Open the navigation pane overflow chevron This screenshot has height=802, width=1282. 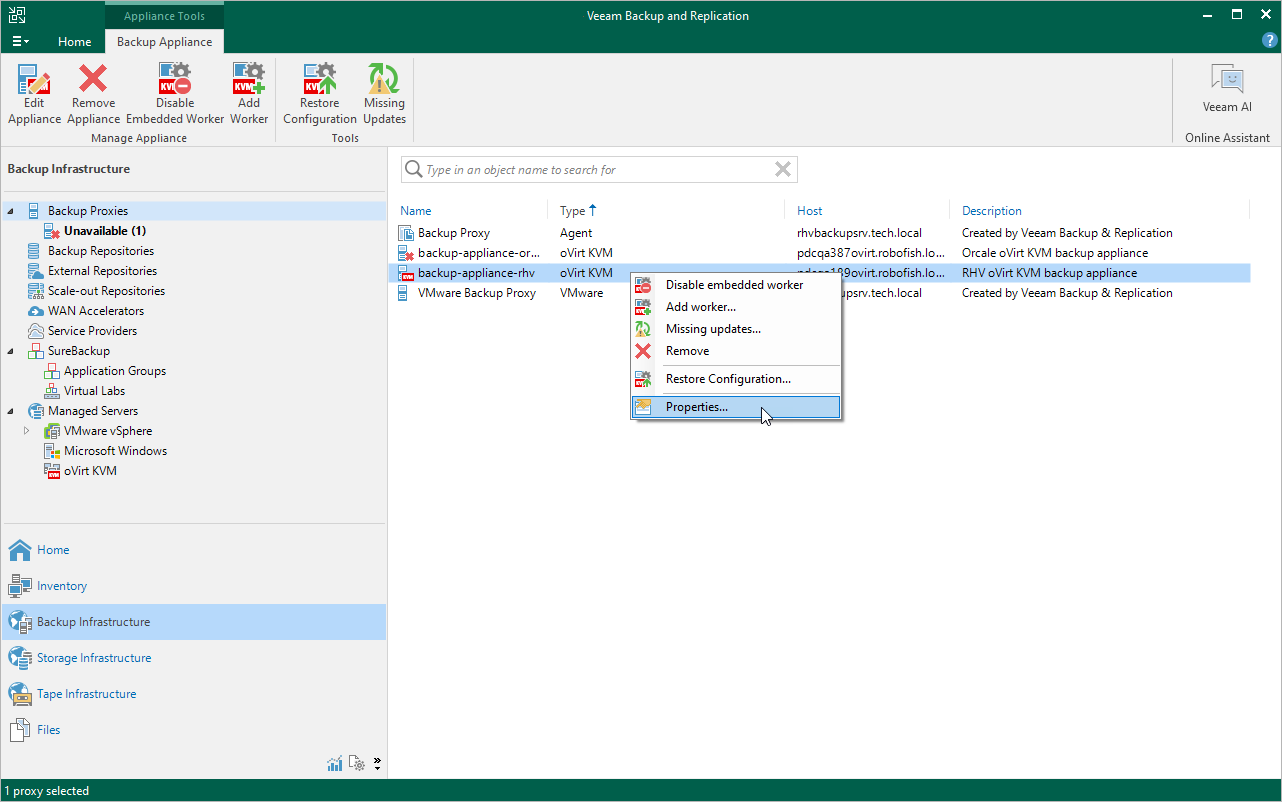tap(377, 764)
